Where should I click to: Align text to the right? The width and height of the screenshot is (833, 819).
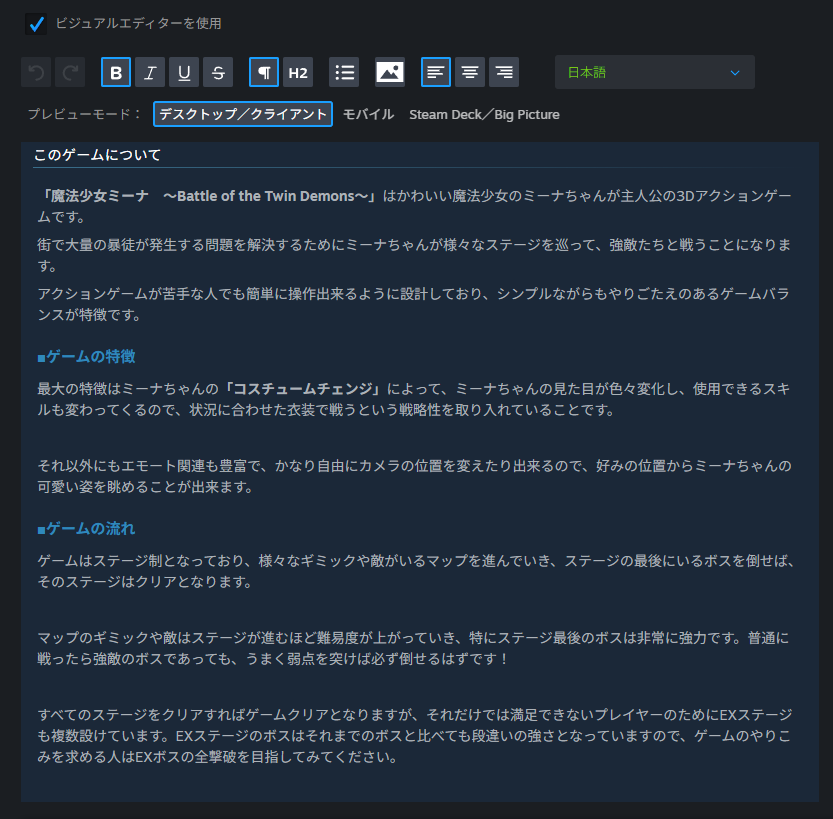(504, 72)
